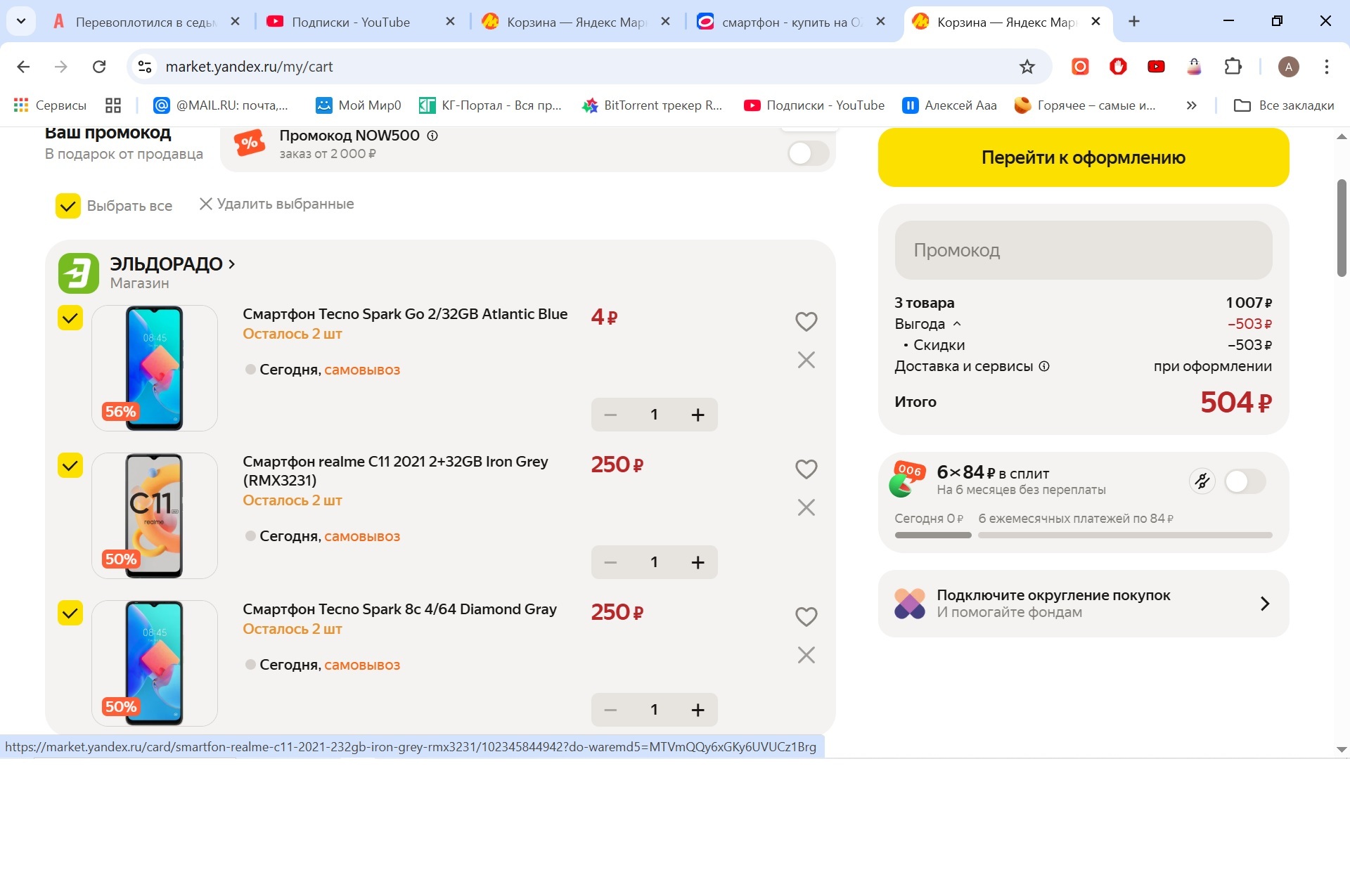Click info icon next to Промокод NOW500
This screenshot has width=1350, height=896.
click(x=432, y=136)
